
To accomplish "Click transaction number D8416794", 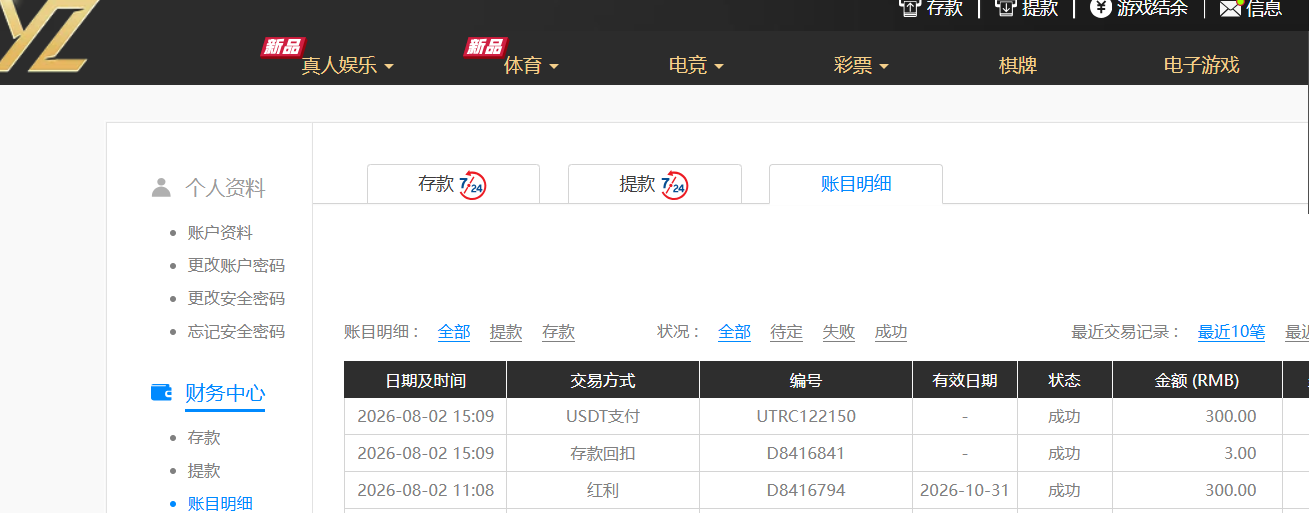I will click(x=806, y=490).
